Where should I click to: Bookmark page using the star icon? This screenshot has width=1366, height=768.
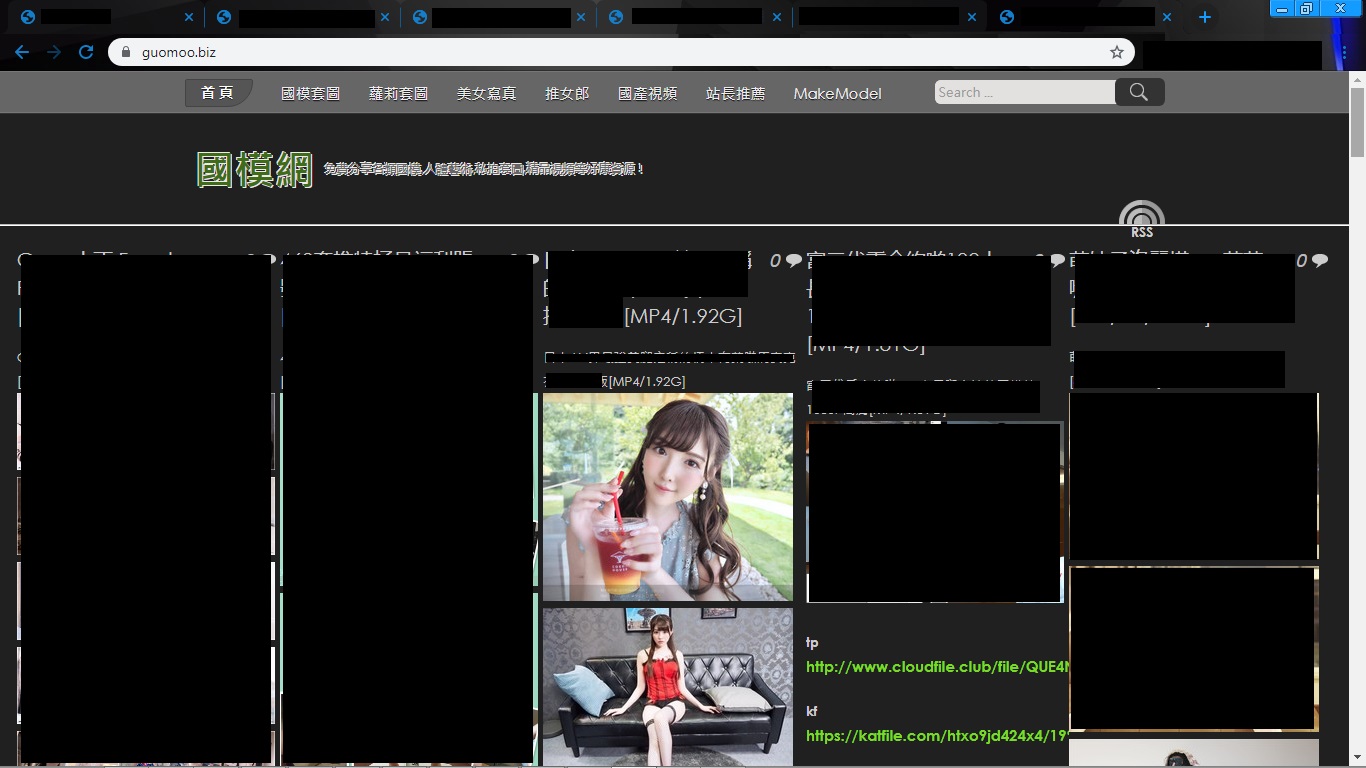click(1117, 52)
